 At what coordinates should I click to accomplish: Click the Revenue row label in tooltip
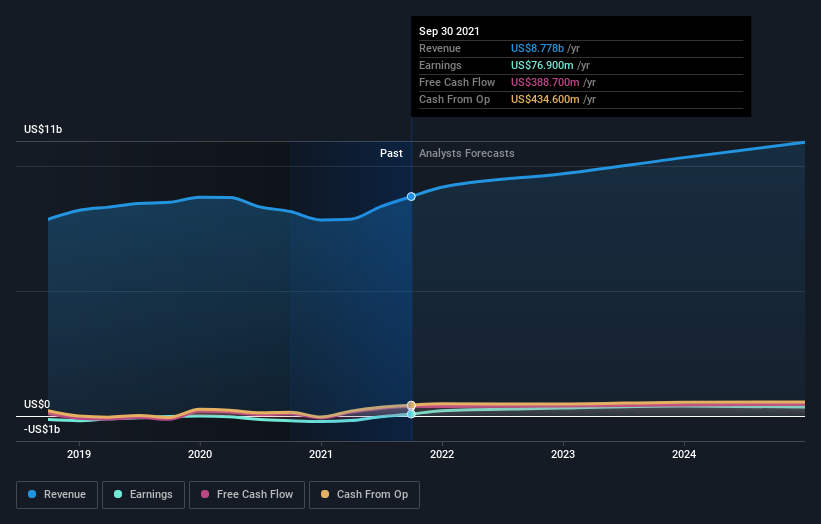pyautogui.click(x=440, y=48)
